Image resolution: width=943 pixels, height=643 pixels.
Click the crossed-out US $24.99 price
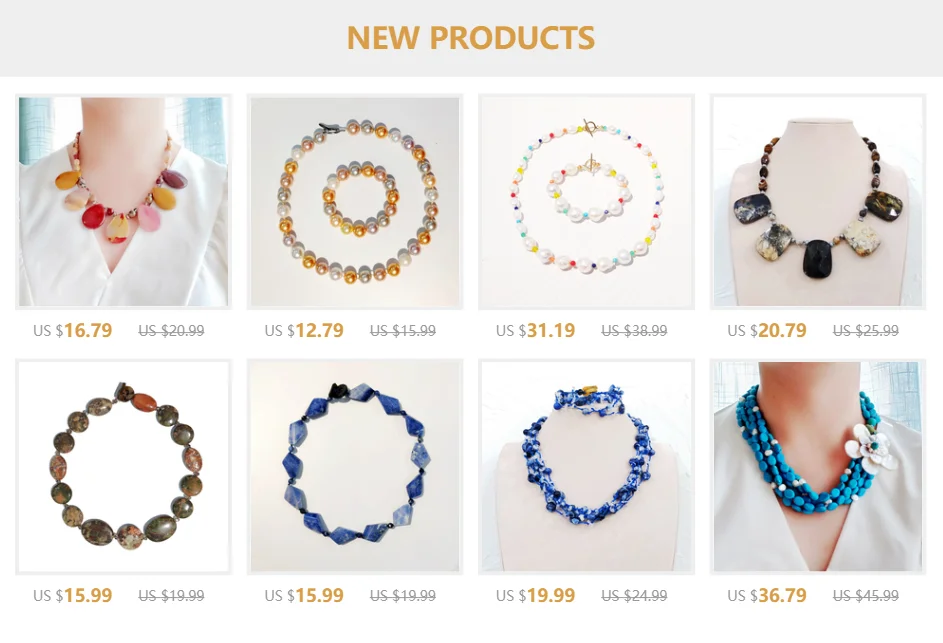(634, 596)
